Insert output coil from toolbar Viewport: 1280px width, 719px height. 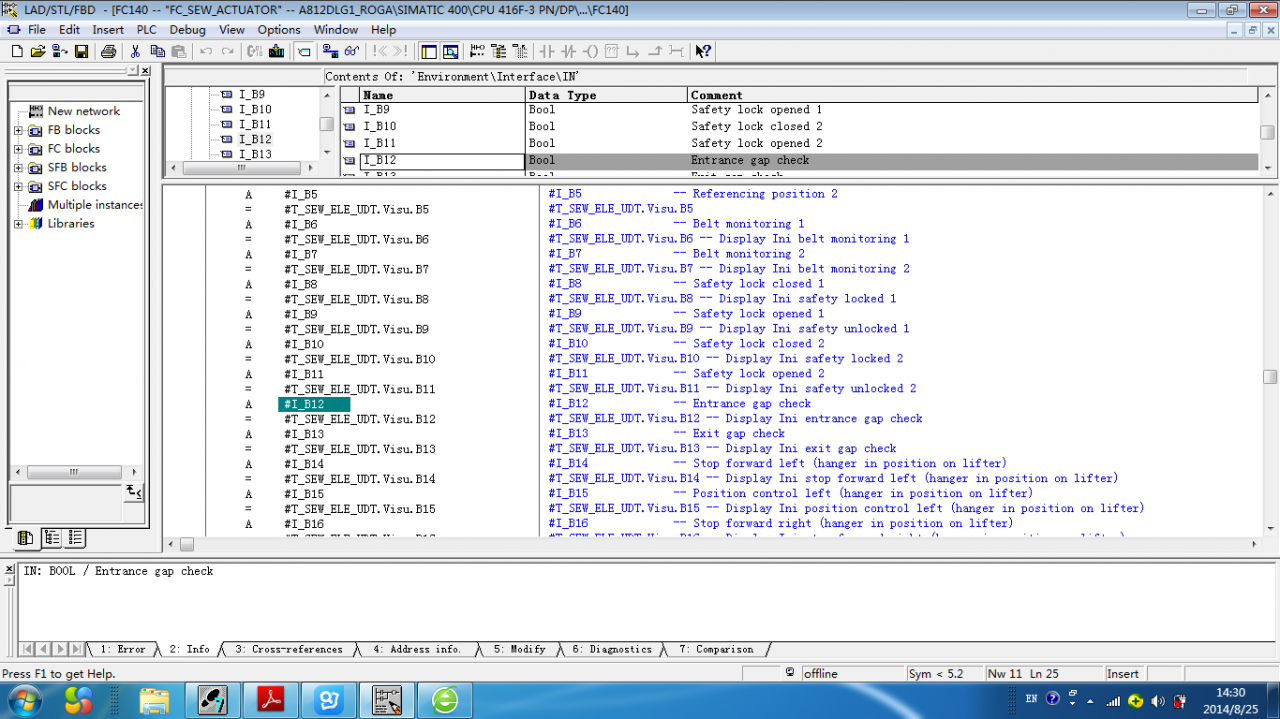[x=590, y=51]
